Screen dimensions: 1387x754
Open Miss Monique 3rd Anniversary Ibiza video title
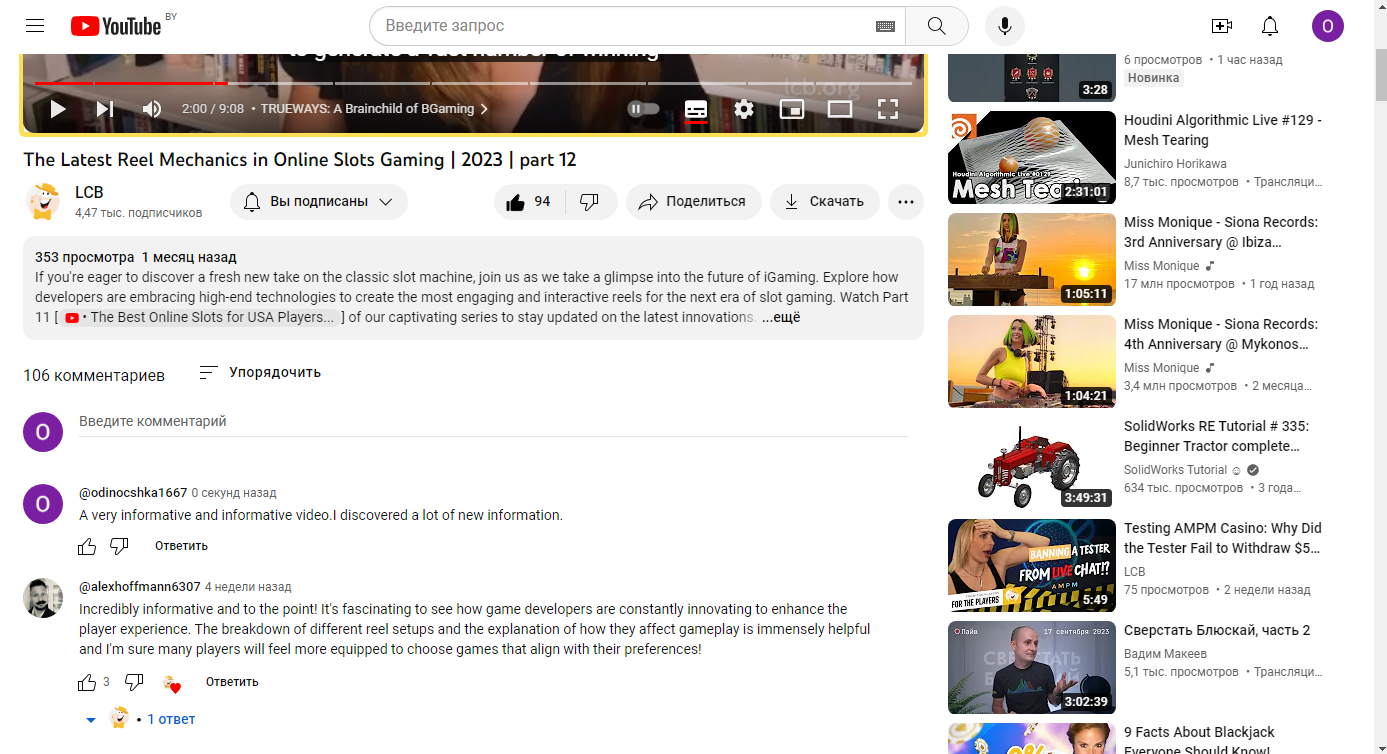1221,232
